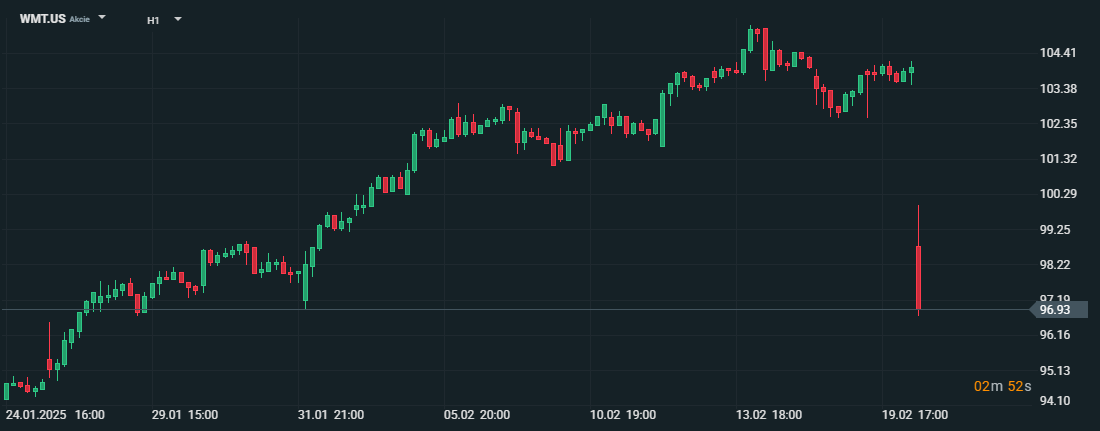Image resolution: width=1100 pixels, height=431 pixels.
Task: Click the 101.32 price axis label
Action: tap(1058, 159)
